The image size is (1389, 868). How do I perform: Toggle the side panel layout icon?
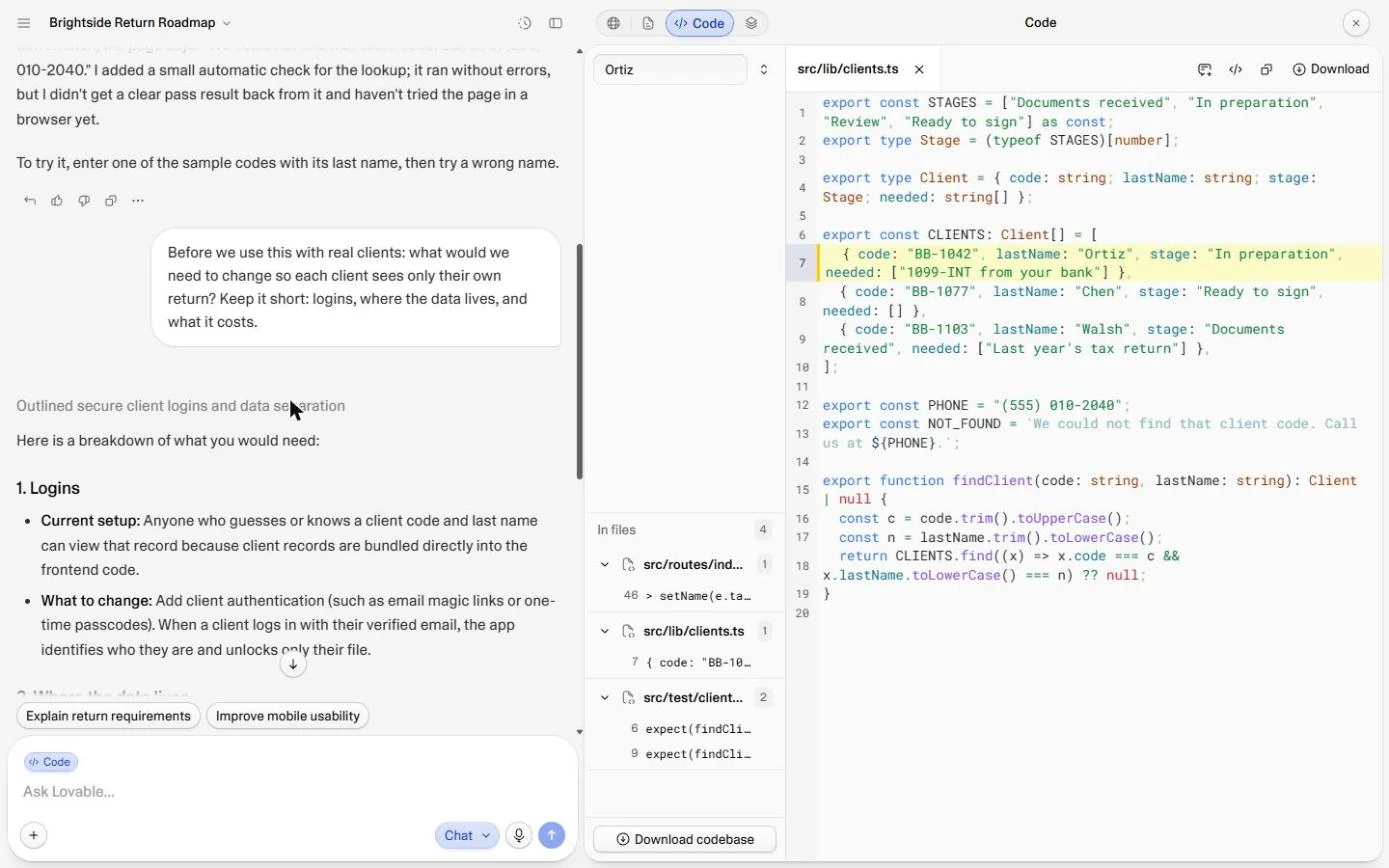point(556,23)
